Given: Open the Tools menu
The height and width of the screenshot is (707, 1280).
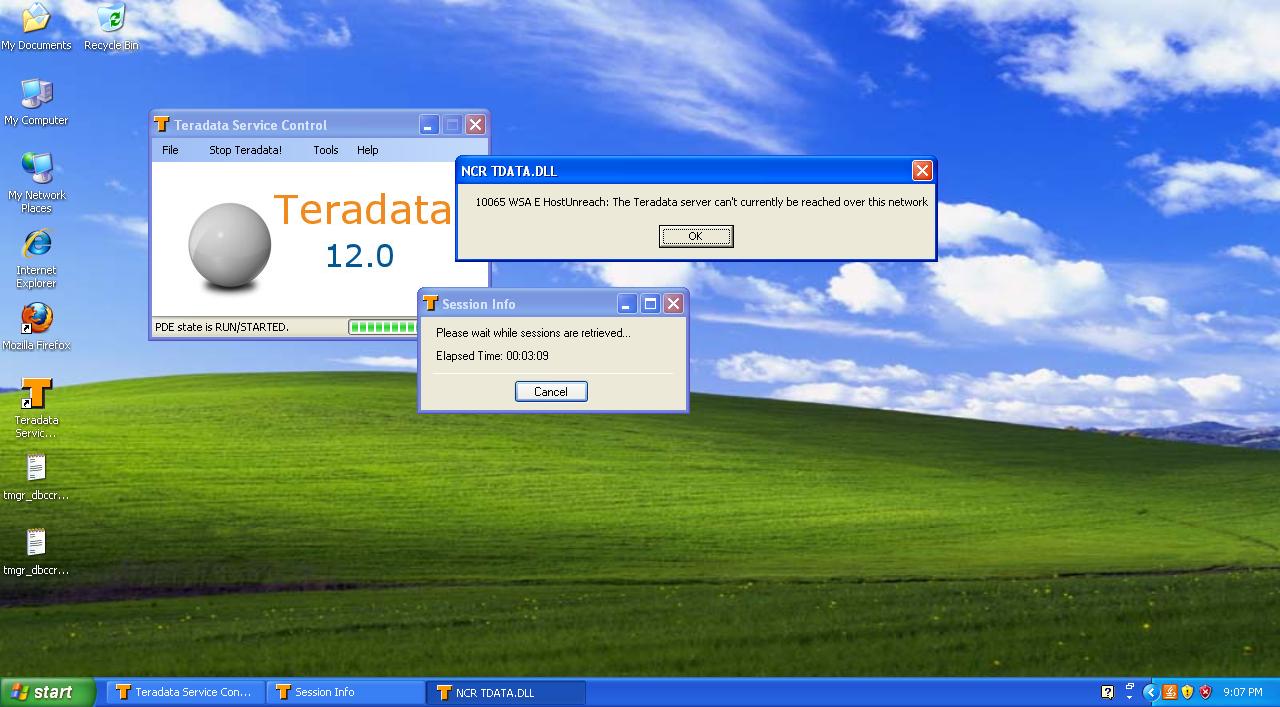Looking at the screenshot, I should tap(326, 150).
